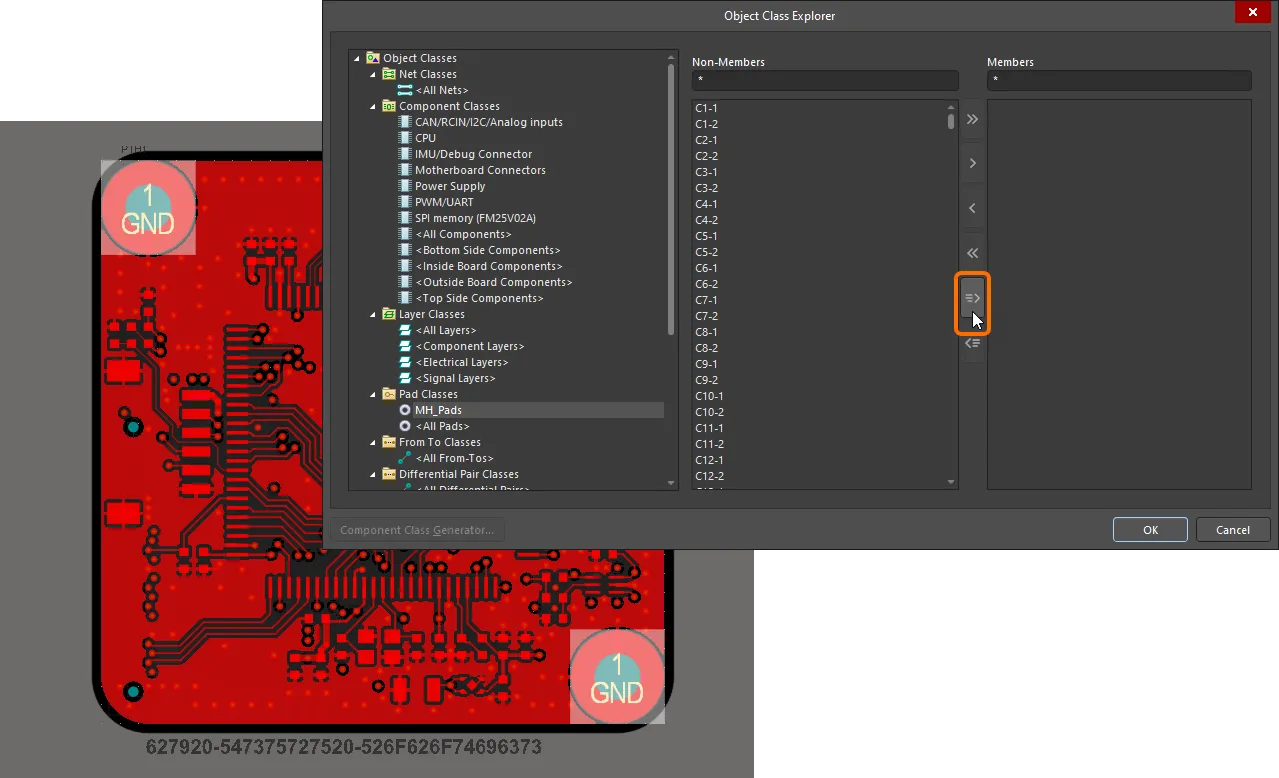Click the Remove Selected PCB Objects button

(972, 343)
